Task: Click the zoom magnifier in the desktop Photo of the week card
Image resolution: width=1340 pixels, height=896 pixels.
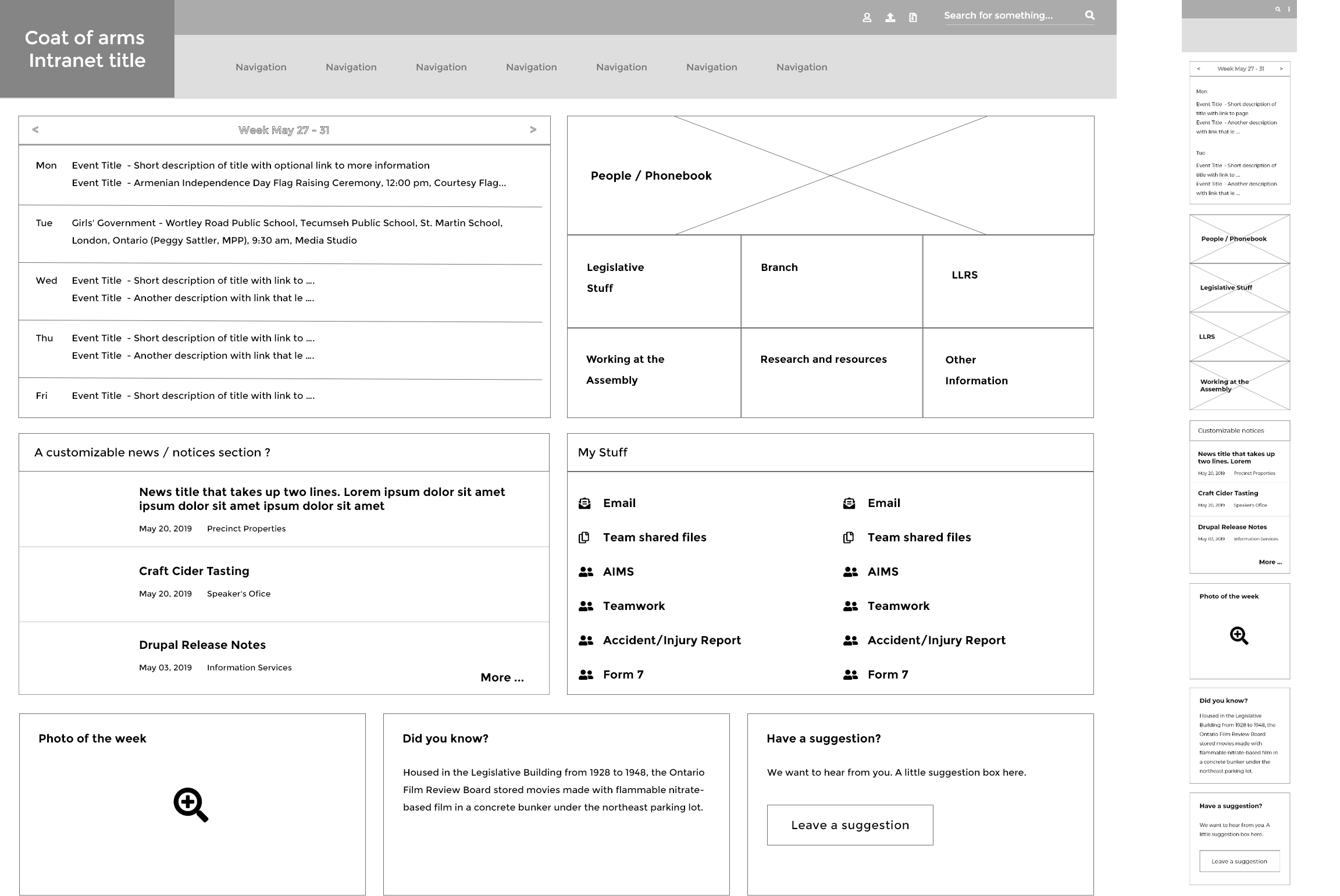Action: [x=191, y=805]
